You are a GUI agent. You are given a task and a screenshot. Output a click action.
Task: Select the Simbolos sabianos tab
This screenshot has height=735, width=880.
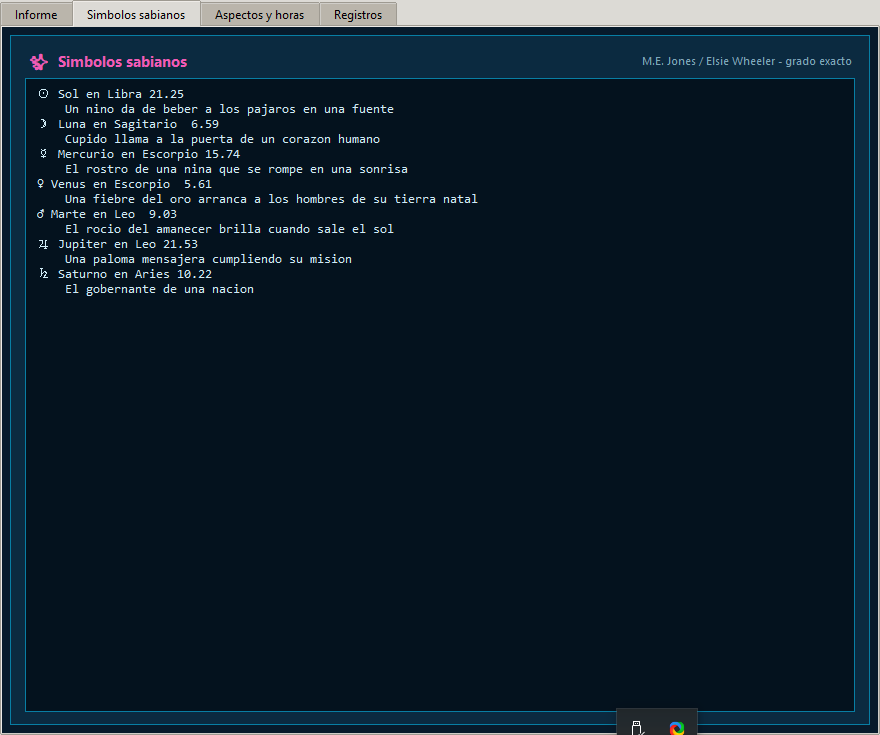pos(136,14)
